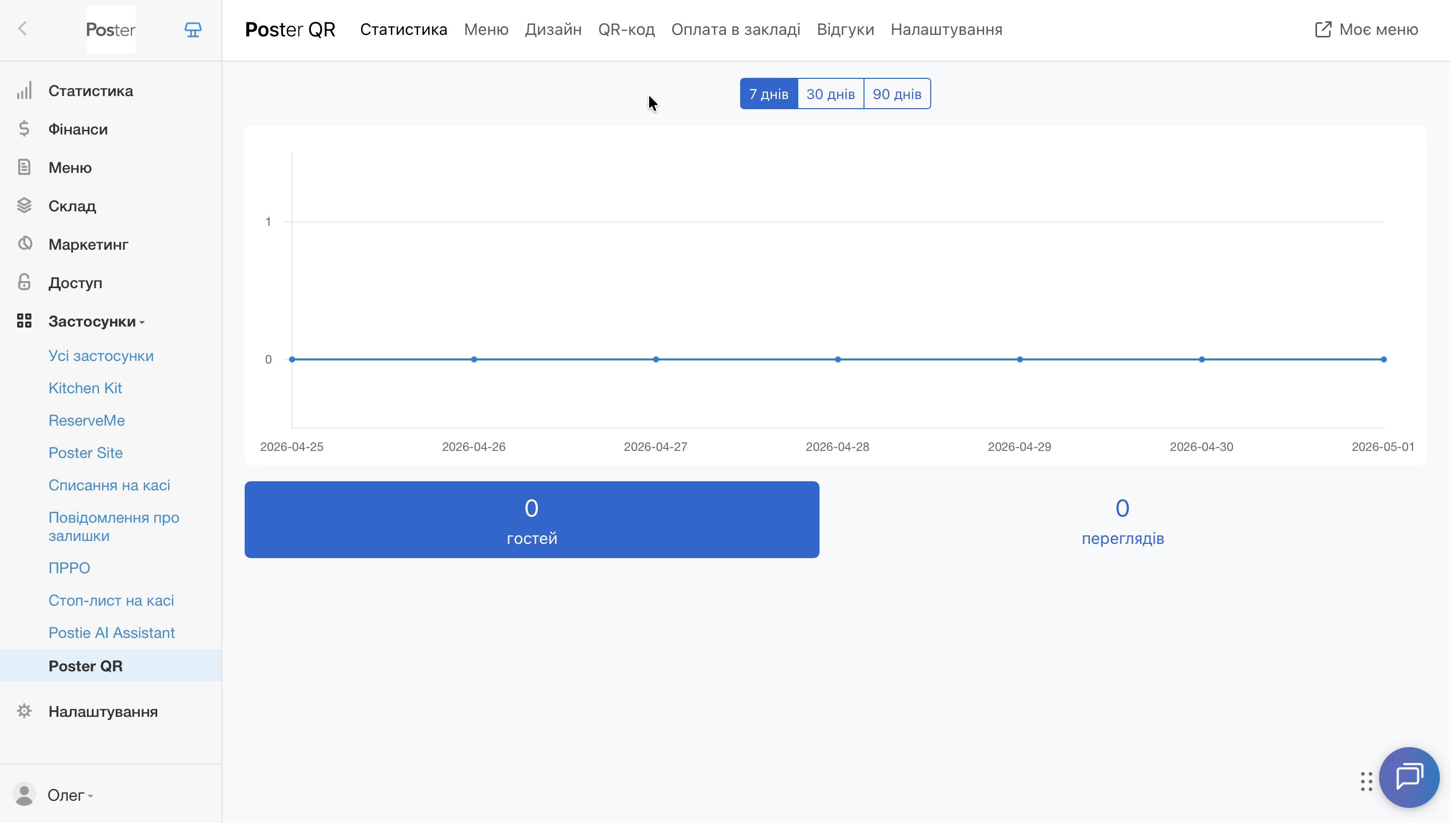The height and width of the screenshot is (823, 1456).
Task: Go to Доступ in the sidebar
Action: click(75, 283)
